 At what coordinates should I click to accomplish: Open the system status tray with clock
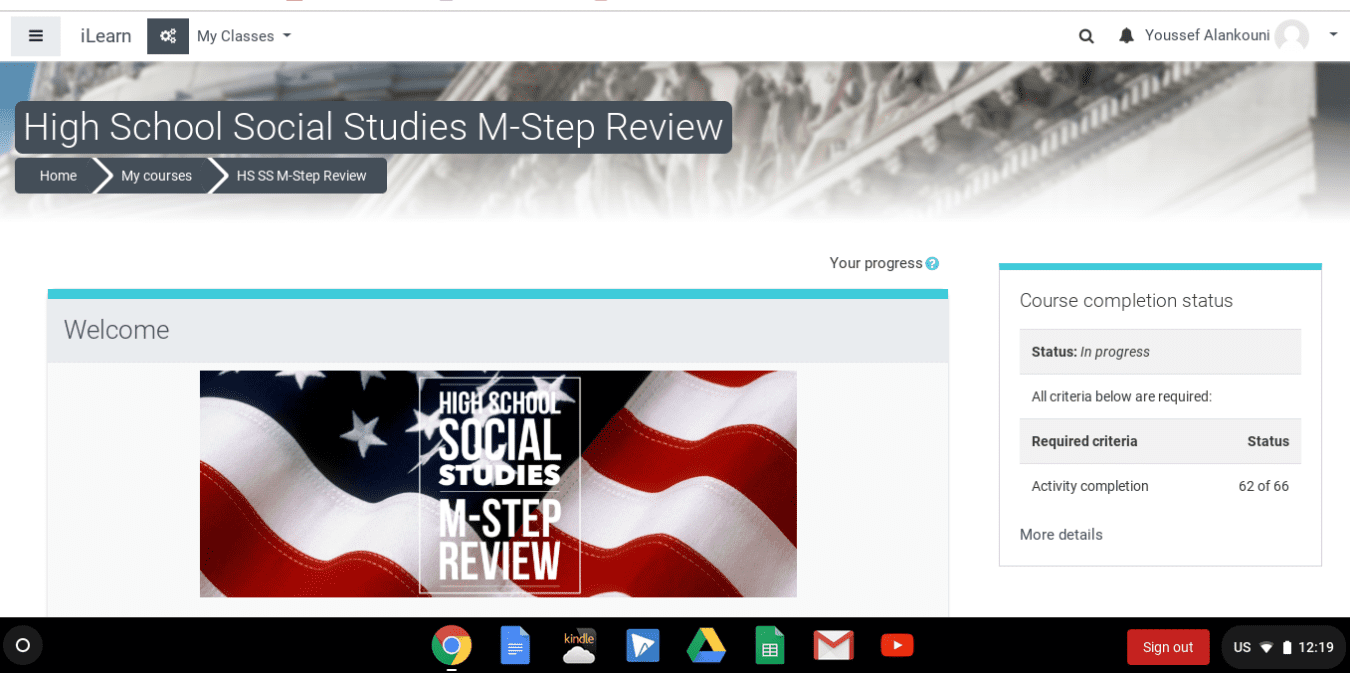click(1283, 647)
